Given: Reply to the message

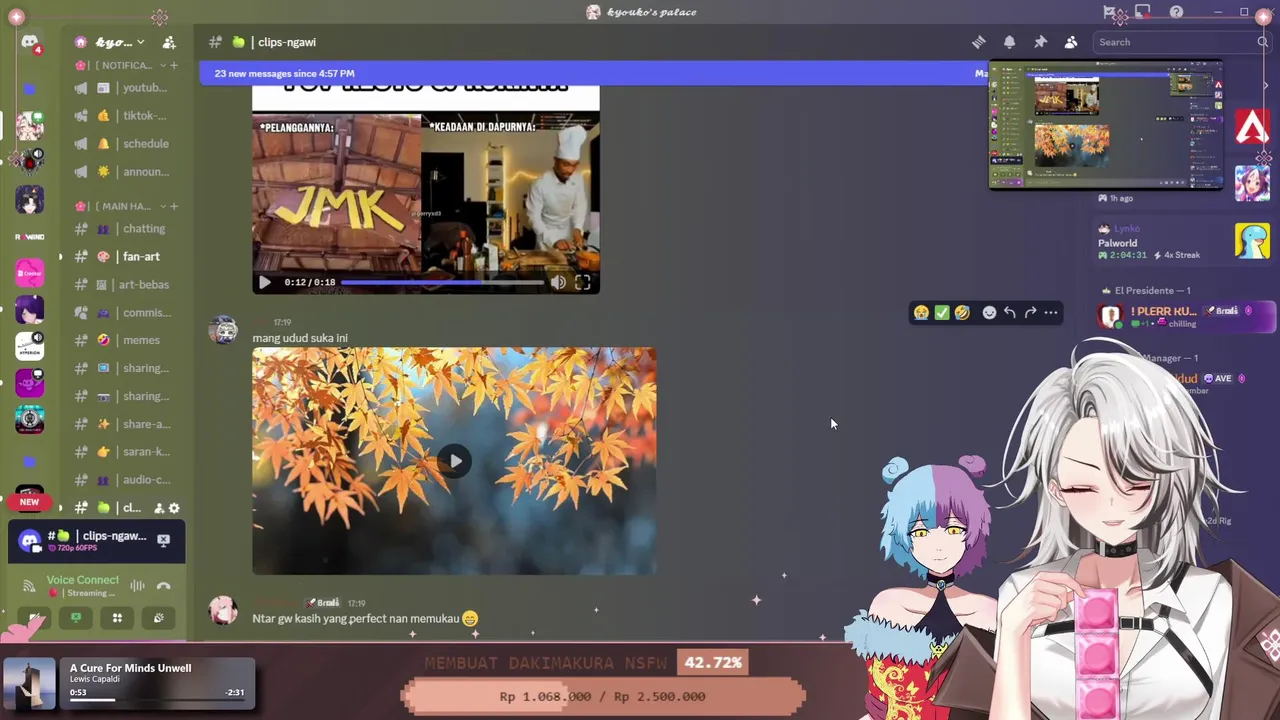Looking at the screenshot, I should (x=1010, y=313).
